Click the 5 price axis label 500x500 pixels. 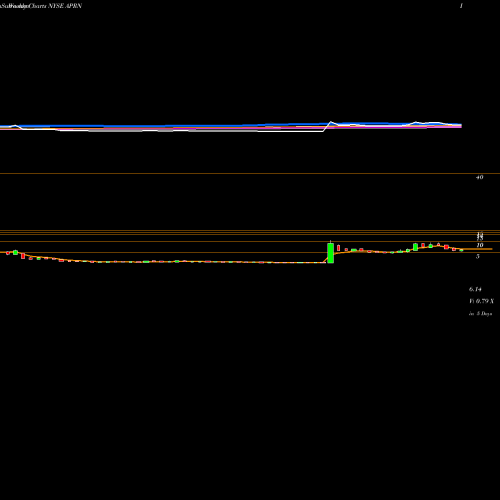[x=478, y=256]
